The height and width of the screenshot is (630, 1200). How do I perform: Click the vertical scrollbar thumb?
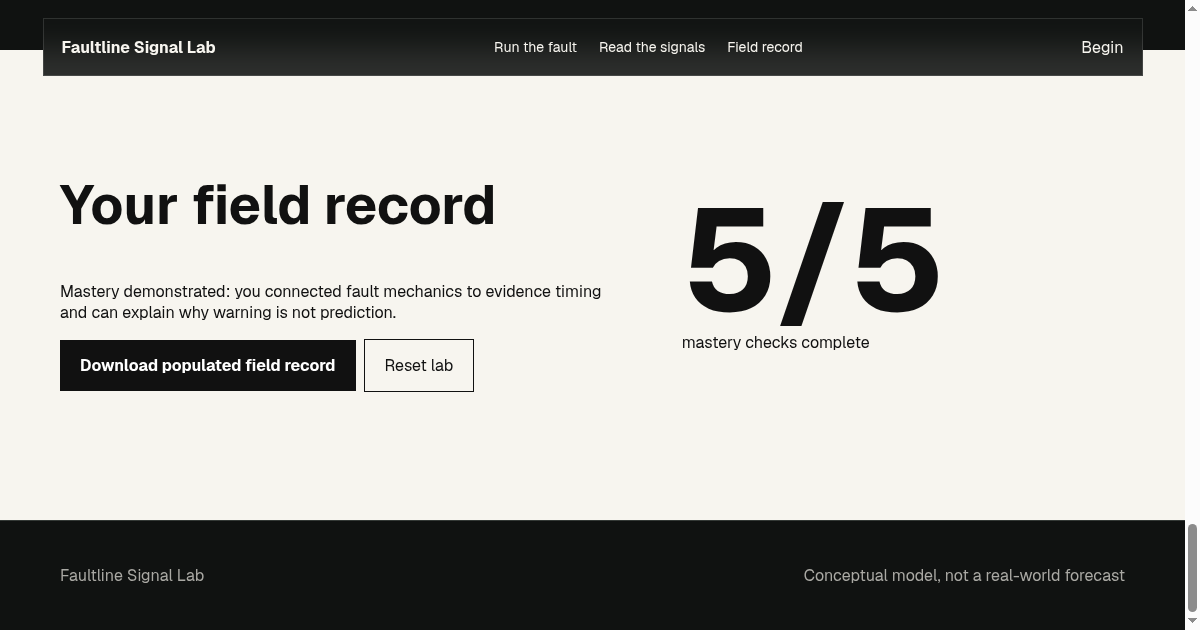click(x=1192, y=568)
